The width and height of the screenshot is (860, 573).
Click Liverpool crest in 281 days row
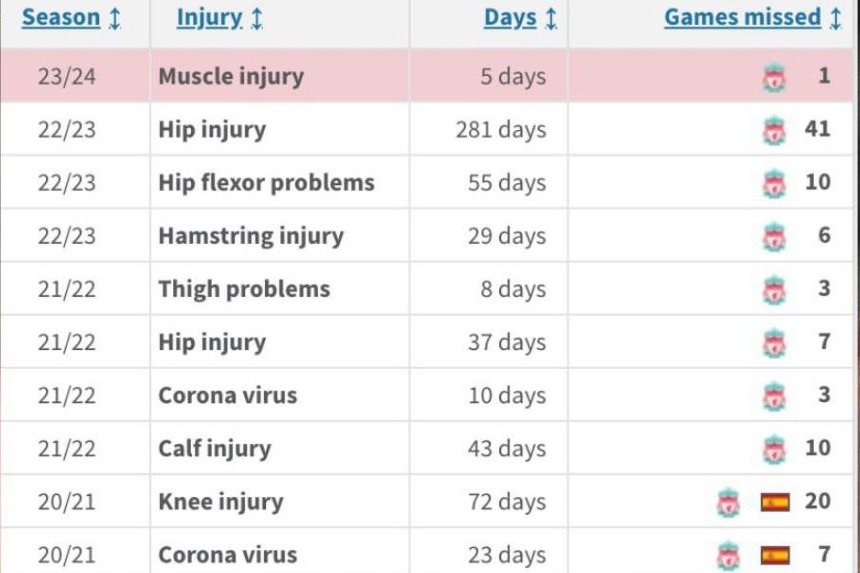[x=774, y=131]
